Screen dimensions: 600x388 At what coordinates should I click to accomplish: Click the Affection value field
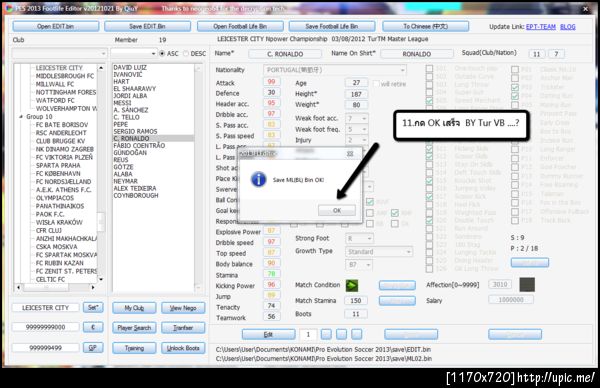click(500, 284)
